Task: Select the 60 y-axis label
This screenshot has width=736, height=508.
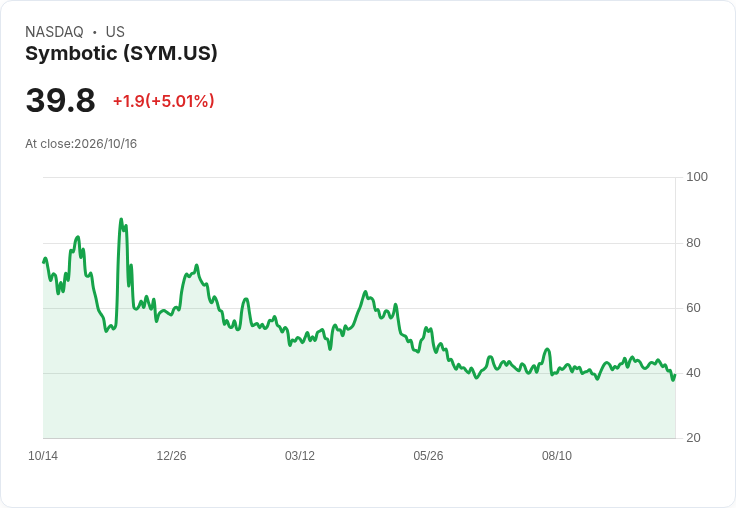Action: tap(693, 308)
